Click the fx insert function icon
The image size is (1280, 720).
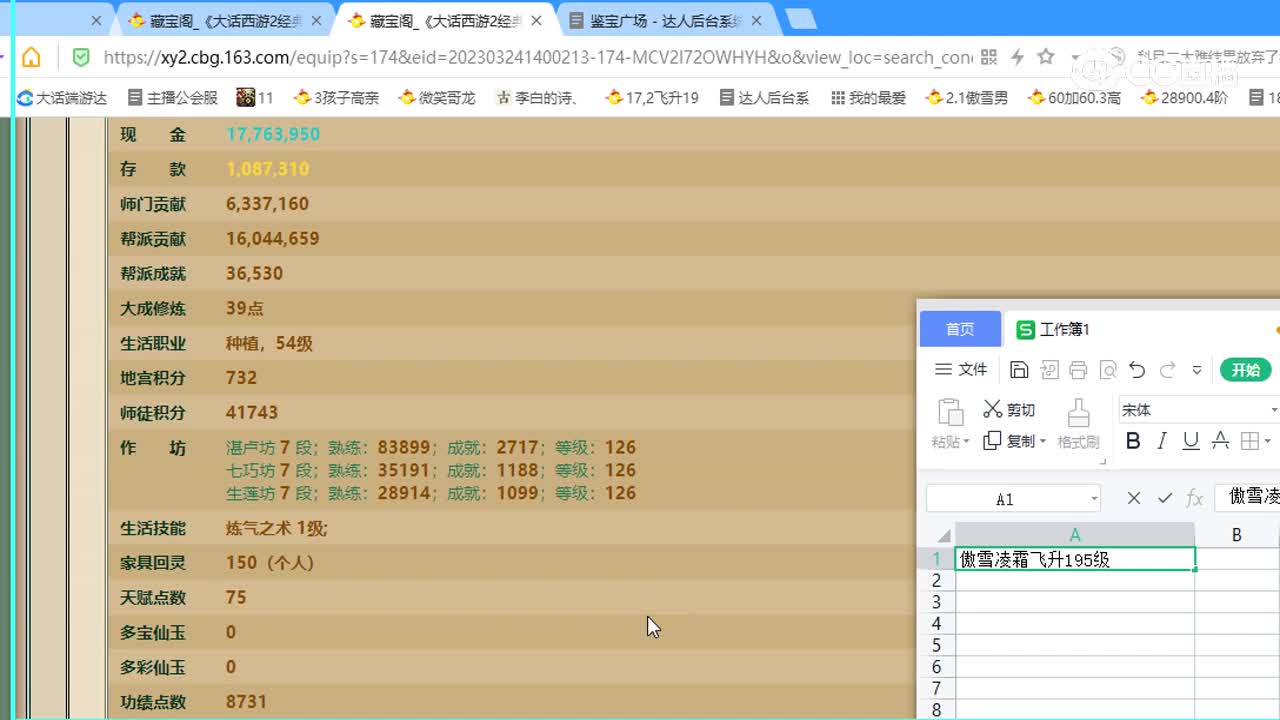pos(1194,498)
